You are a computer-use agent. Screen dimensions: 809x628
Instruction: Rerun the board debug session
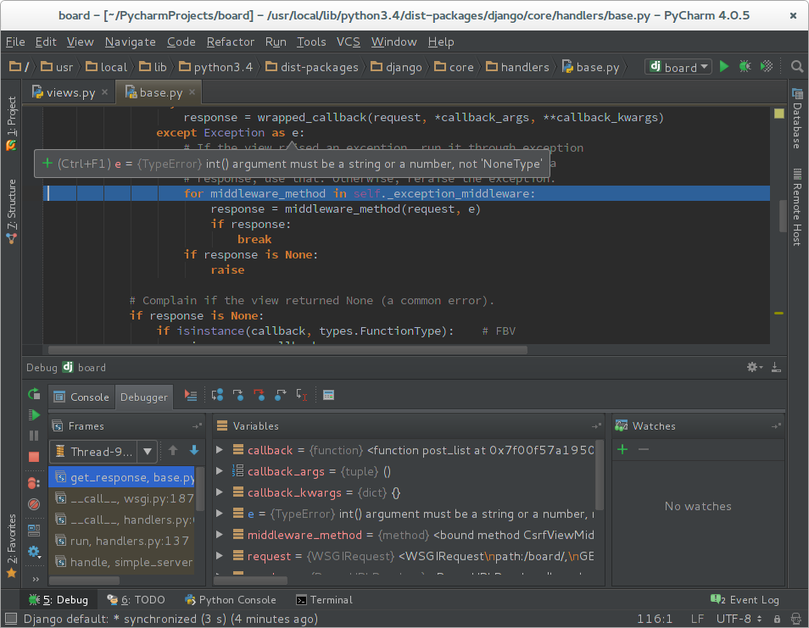click(34, 394)
